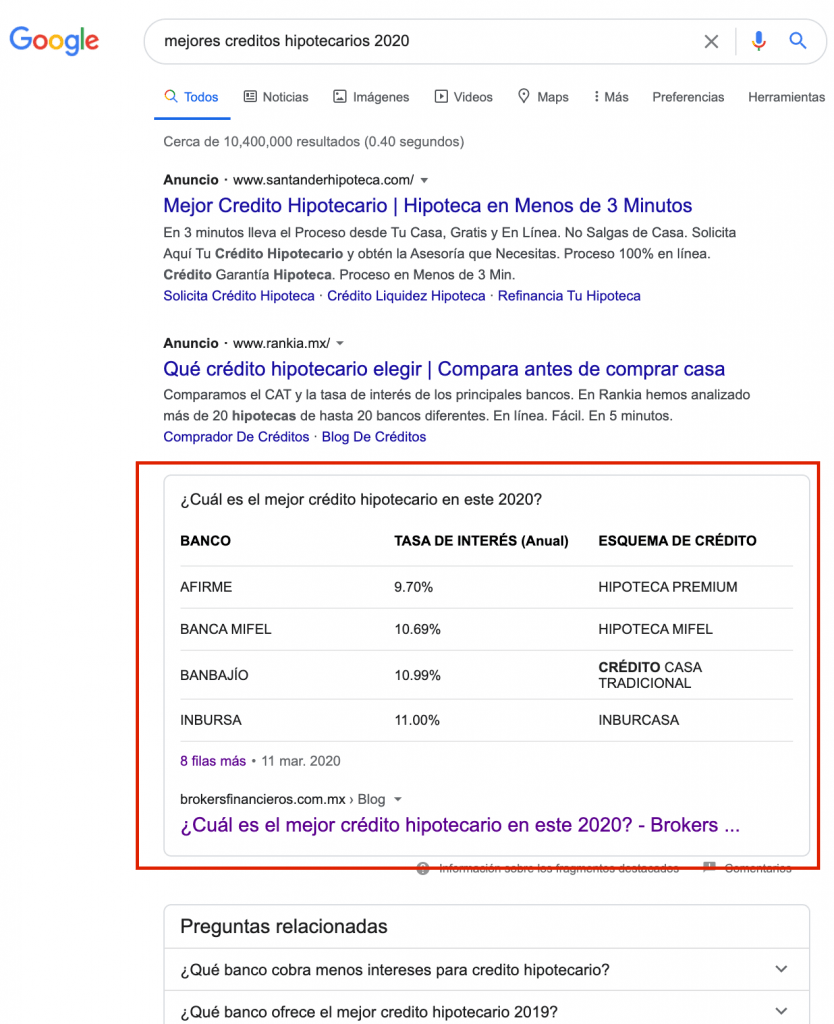Open the Imágenes tab

pyautogui.click(x=371, y=97)
